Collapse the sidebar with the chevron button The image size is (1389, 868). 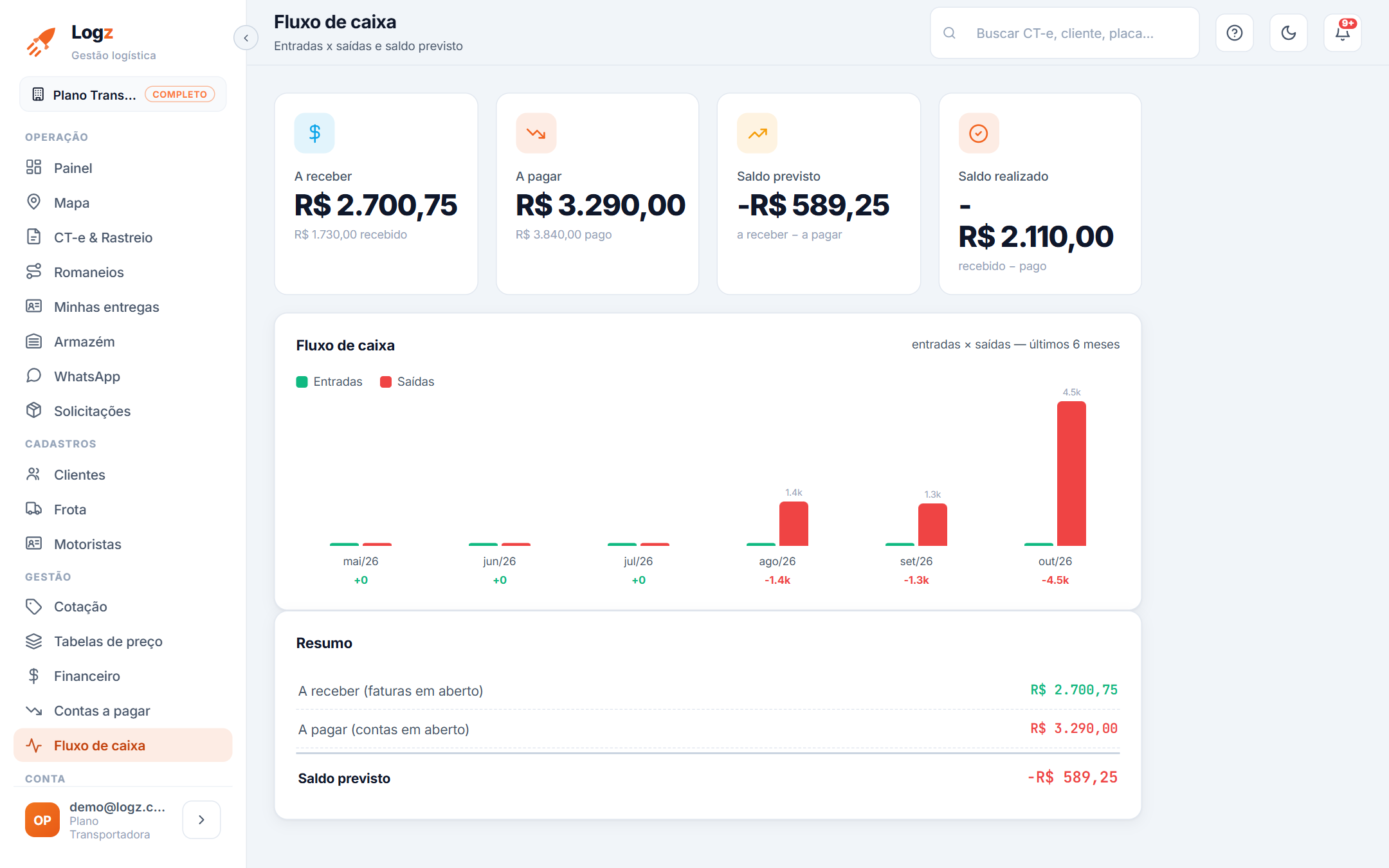[x=246, y=38]
